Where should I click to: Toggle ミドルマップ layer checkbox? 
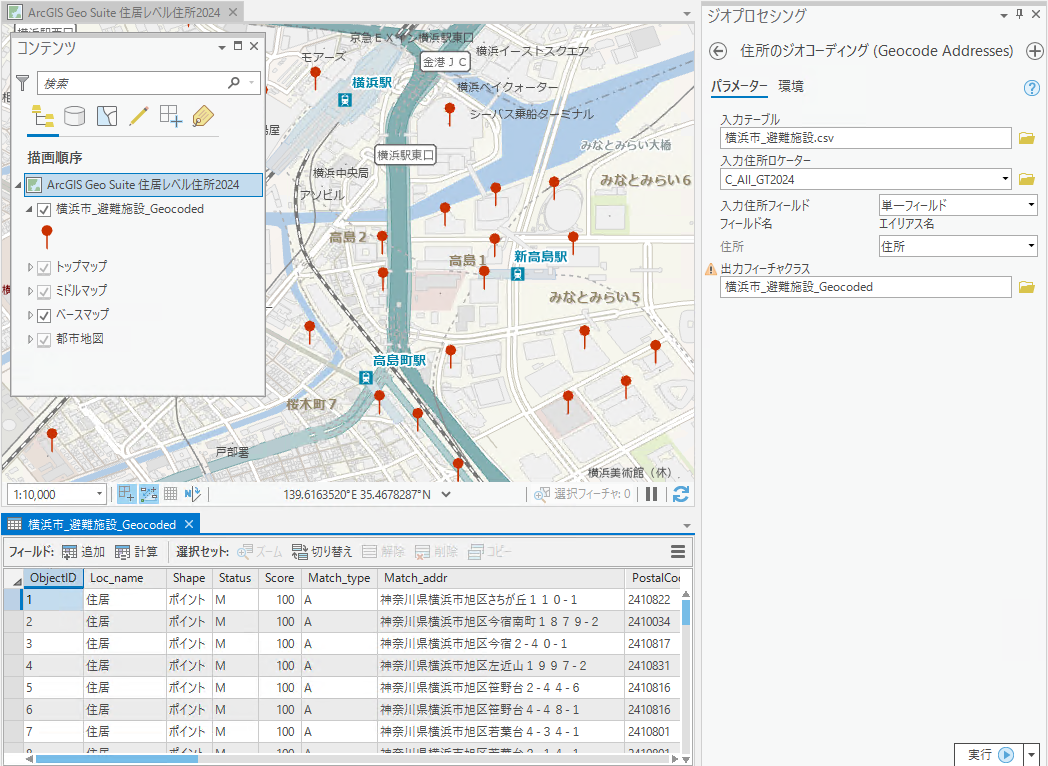(44, 292)
